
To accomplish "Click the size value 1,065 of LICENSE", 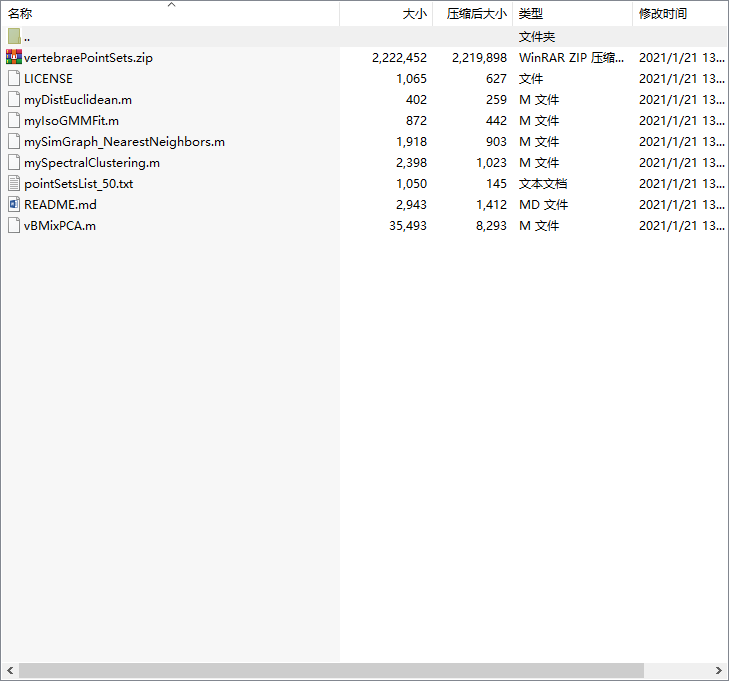I will click(x=411, y=79).
